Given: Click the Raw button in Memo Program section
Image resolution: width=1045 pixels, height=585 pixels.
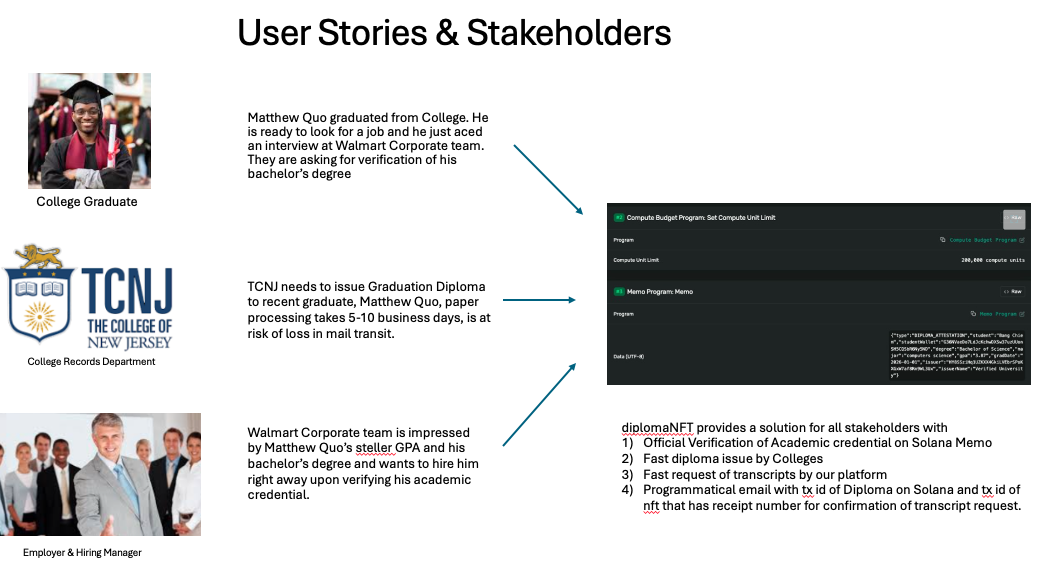Looking at the screenshot, I should pyautogui.click(x=1013, y=292).
